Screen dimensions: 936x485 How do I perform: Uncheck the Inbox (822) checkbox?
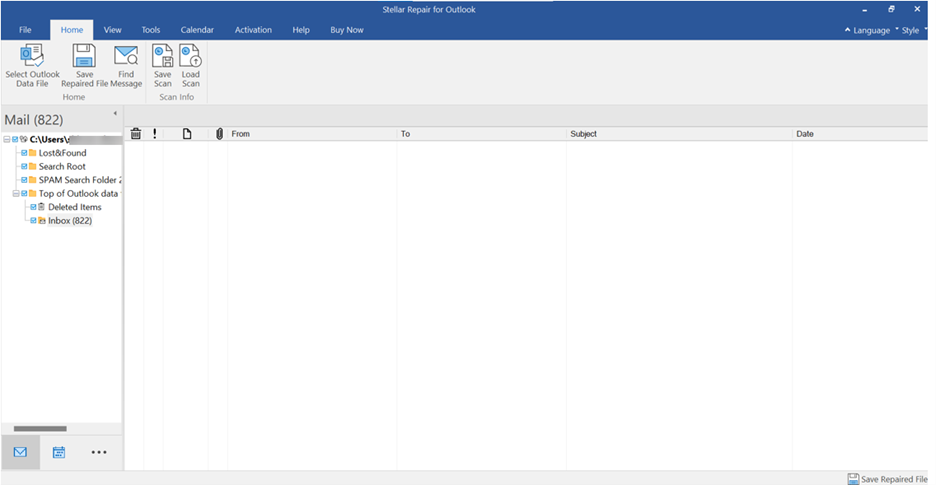pos(34,220)
